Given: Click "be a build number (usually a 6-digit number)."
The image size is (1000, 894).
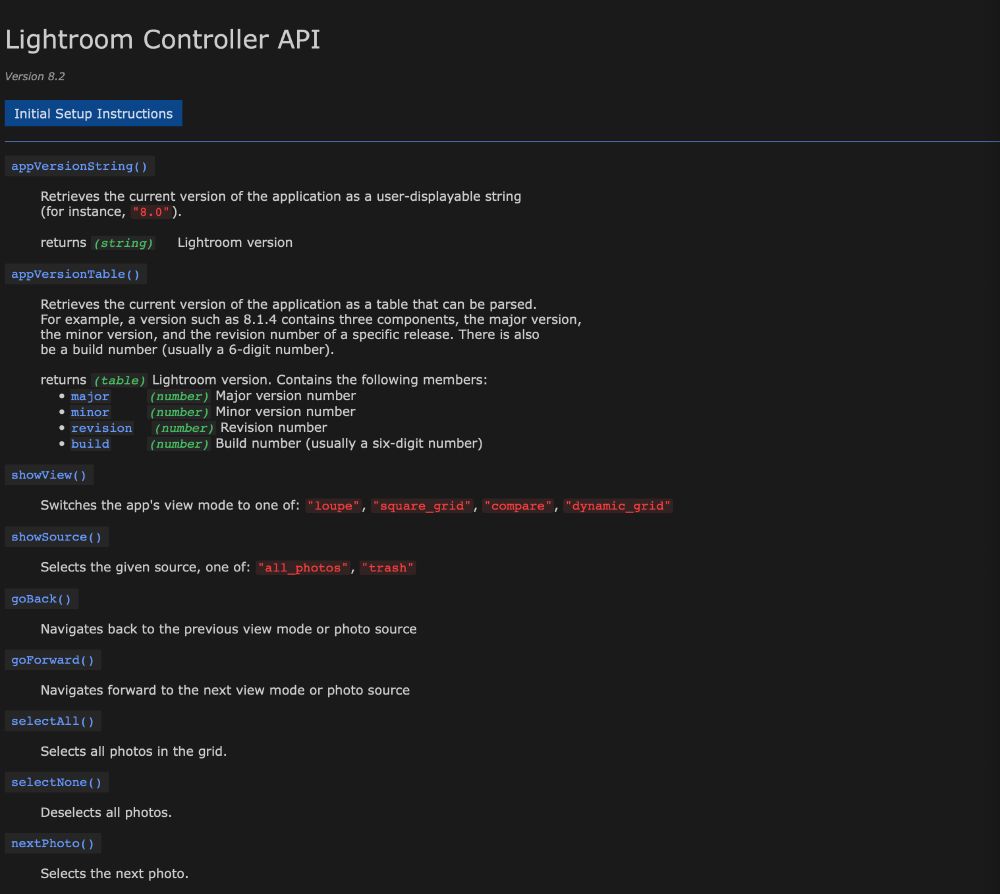Looking at the screenshot, I should (x=188, y=349).
